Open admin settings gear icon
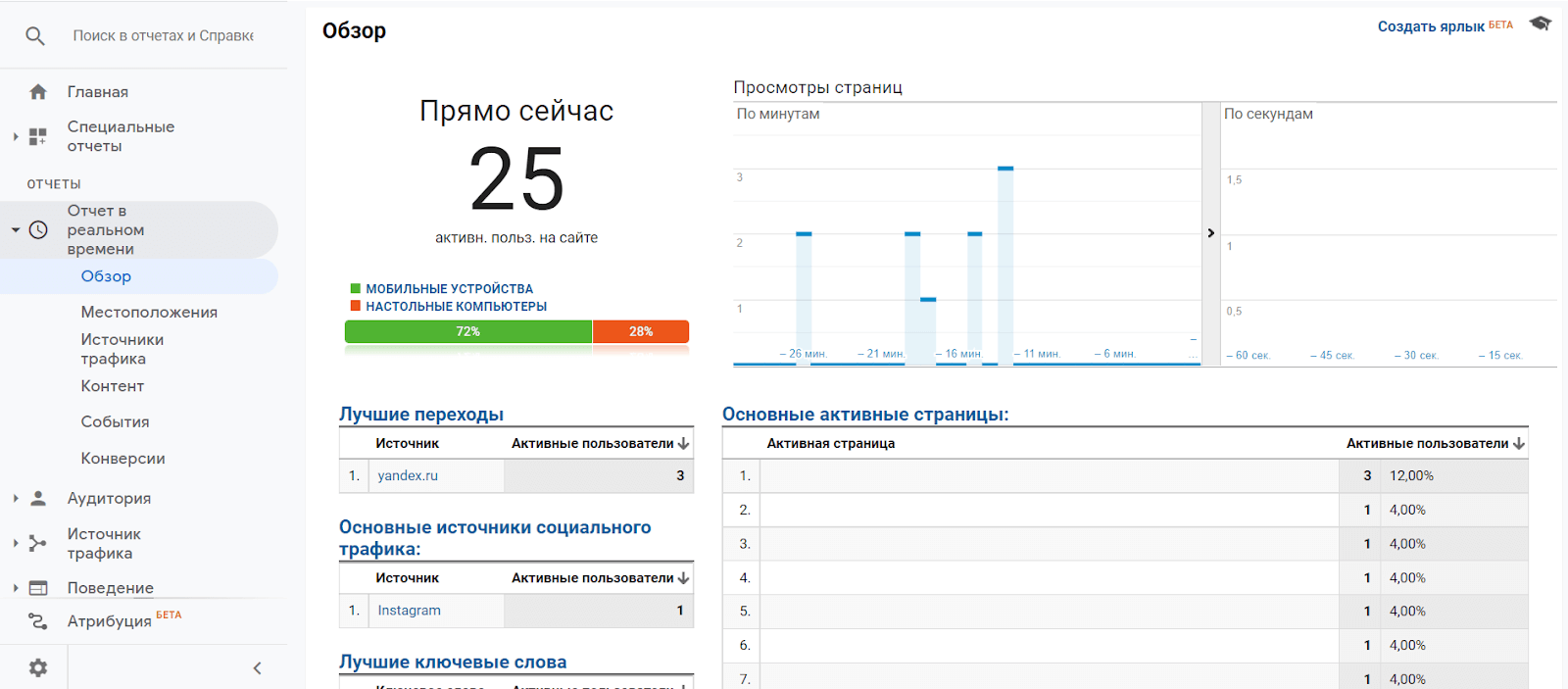 38,667
